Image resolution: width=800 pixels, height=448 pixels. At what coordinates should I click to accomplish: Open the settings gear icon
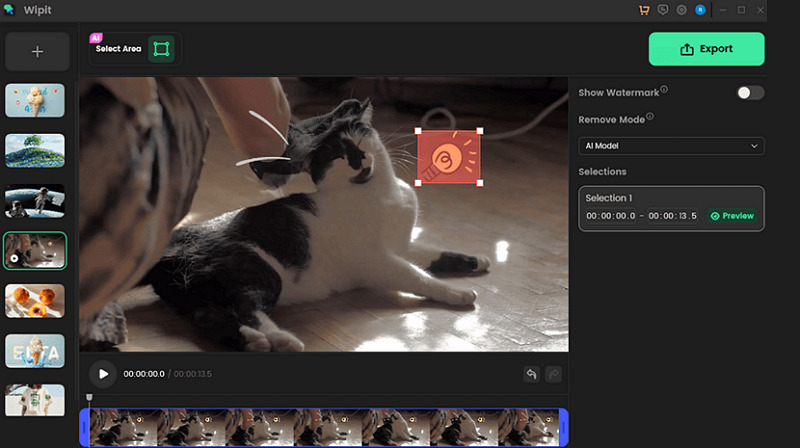[x=682, y=10]
